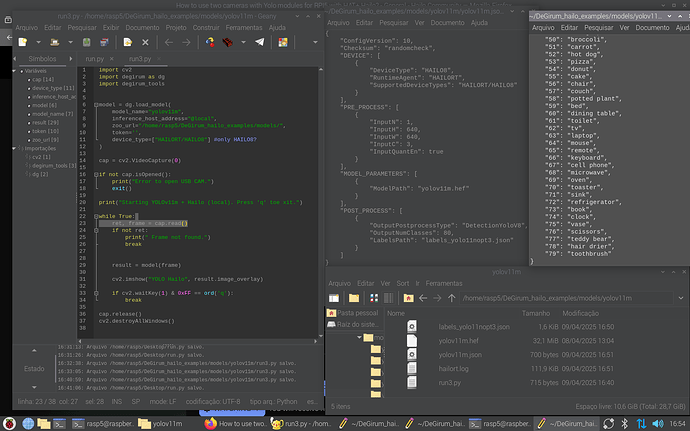This screenshot has height=431, width=690.
Task: Fold the while True code block
Action: [96, 215]
